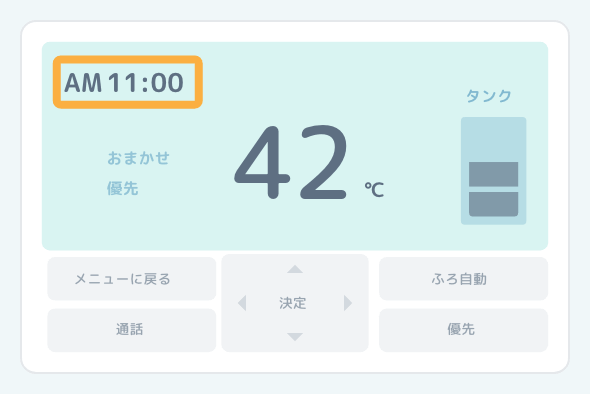Click the upper filled bar in tank gauge
The height and width of the screenshot is (394, 590).
click(x=493, y=174)
